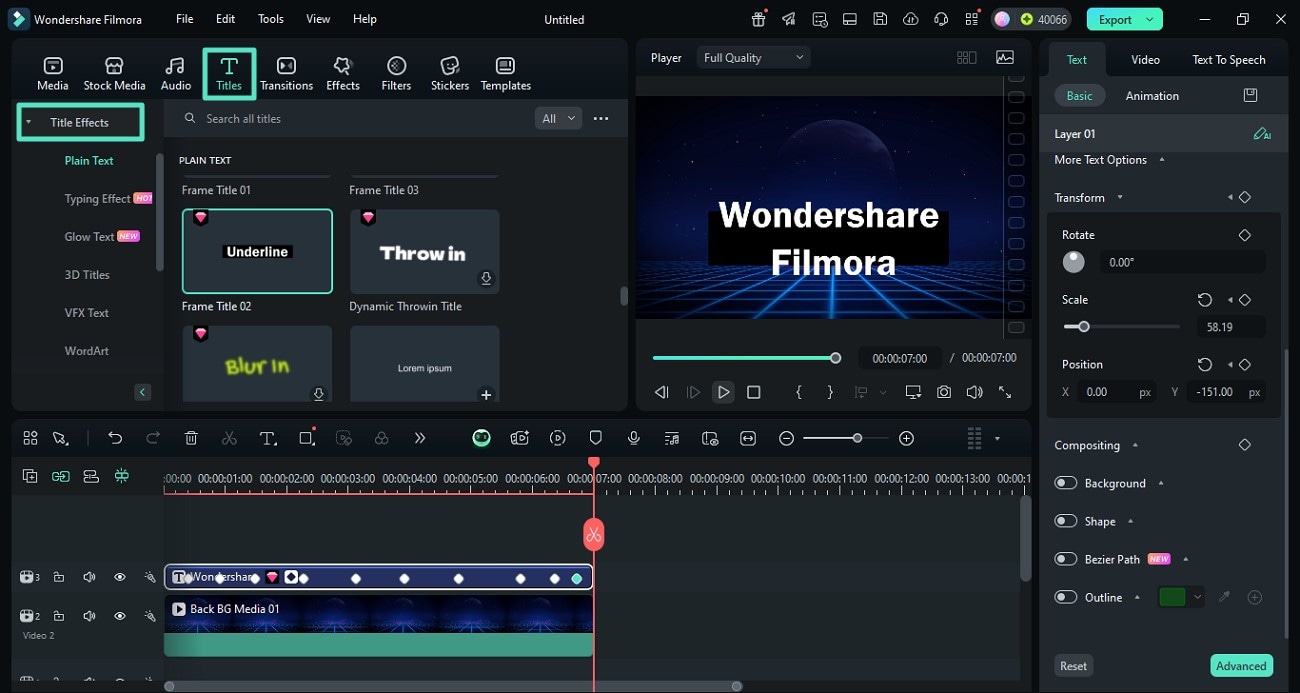1300x693 pixels.
Task: Mute the title track 3
Action: click(89, 577)
